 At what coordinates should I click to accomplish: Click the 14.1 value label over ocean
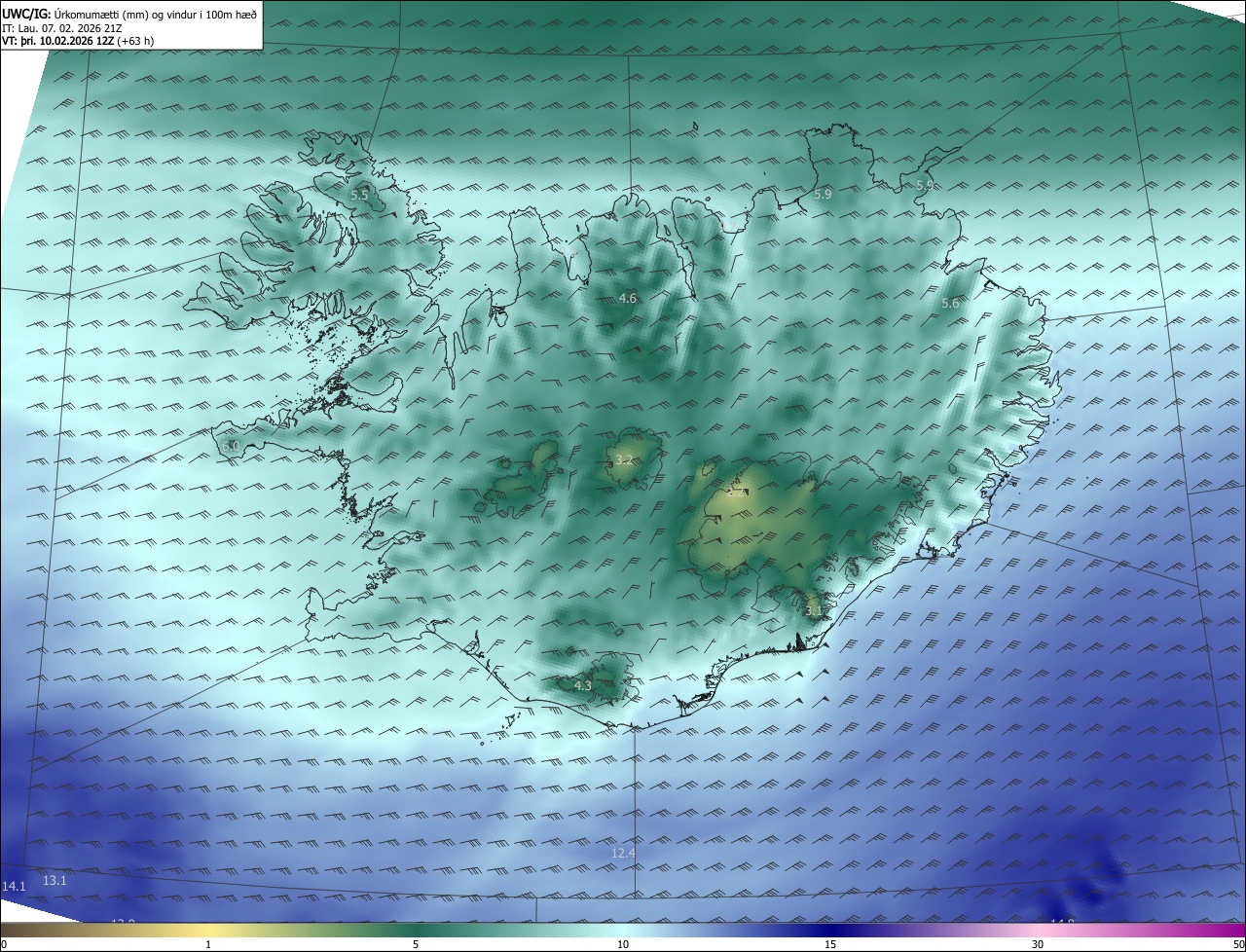tap(14, 887)
